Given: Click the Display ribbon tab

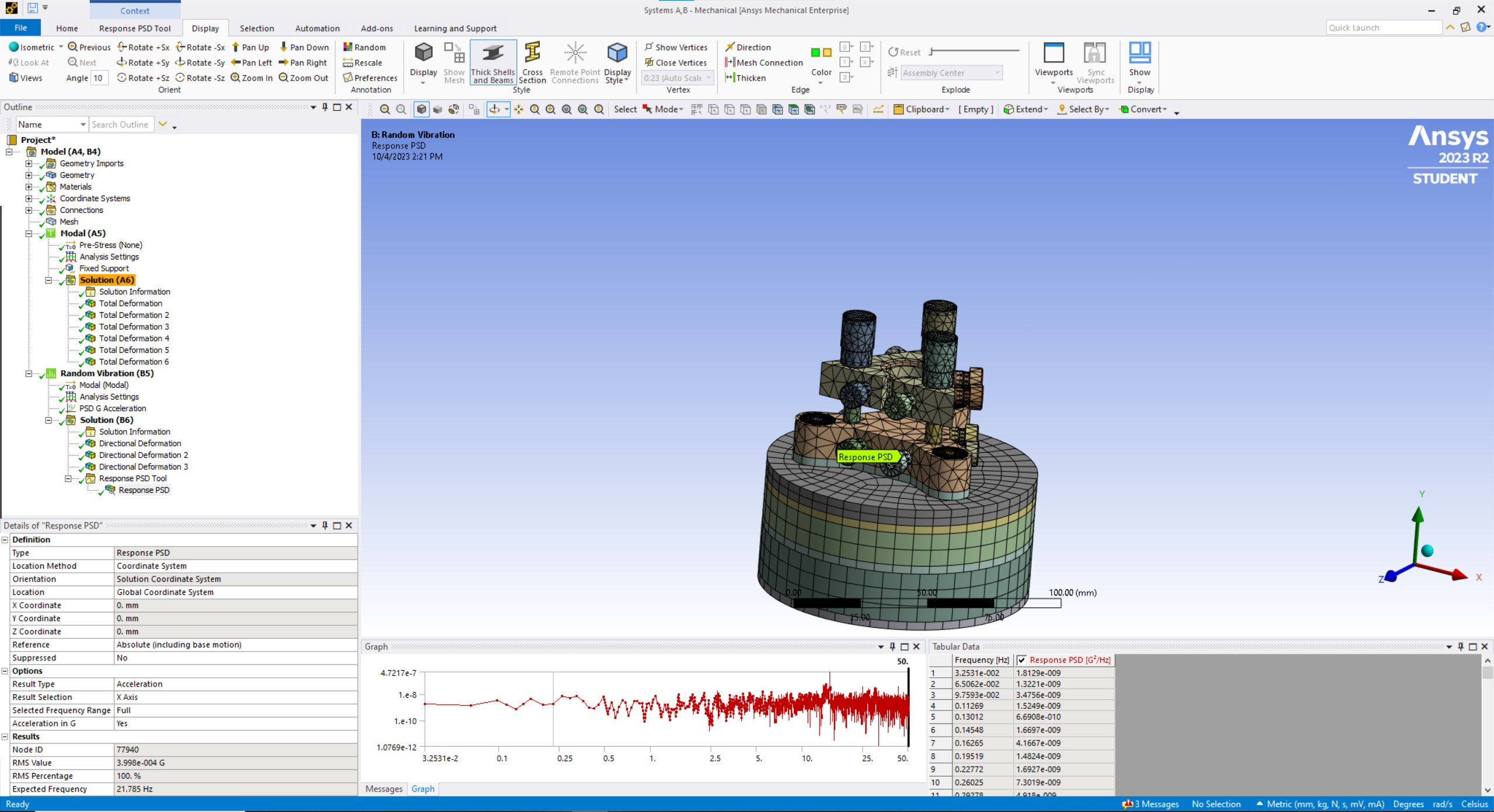Looking at the screenshot, I should [x=204, y=27].
